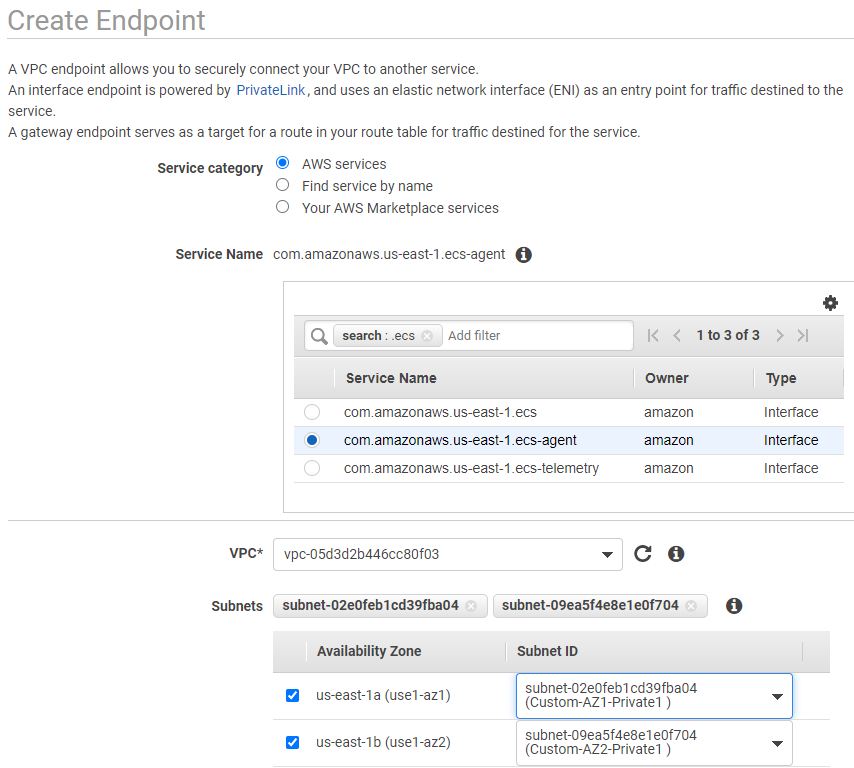854x768 pixels.
Task: Remove subnet-02e0feb1cd39fba04 chip
Action: point(471,606)
